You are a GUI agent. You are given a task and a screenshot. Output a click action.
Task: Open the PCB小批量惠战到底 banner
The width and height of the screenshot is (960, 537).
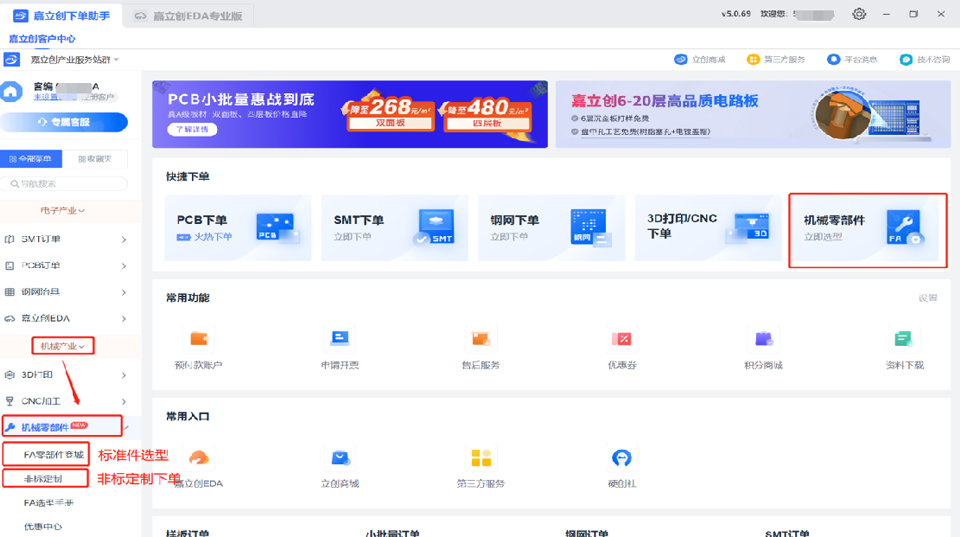pyautogui.click(x=350, y=114)
